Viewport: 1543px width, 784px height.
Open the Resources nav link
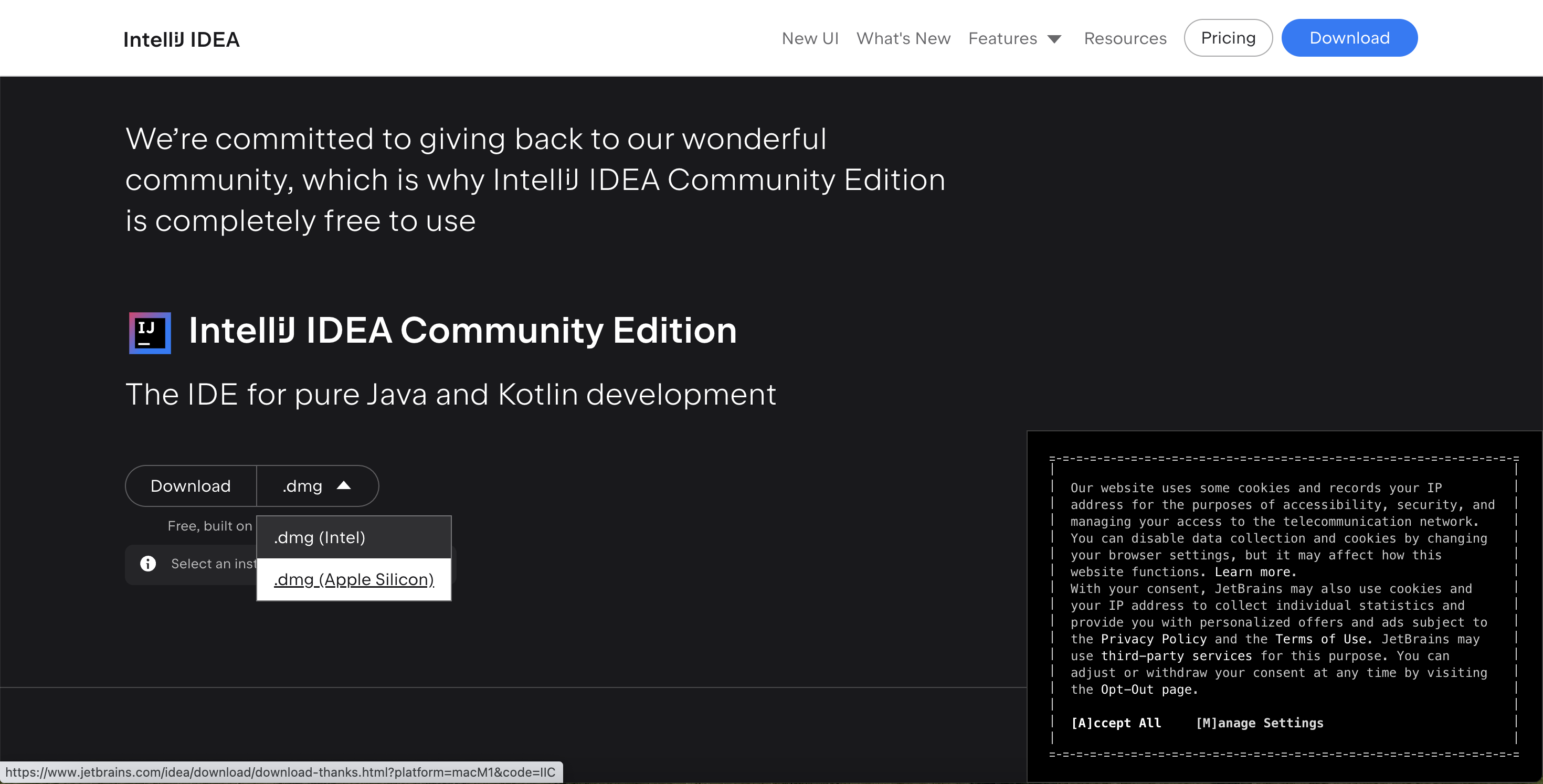1125,38
